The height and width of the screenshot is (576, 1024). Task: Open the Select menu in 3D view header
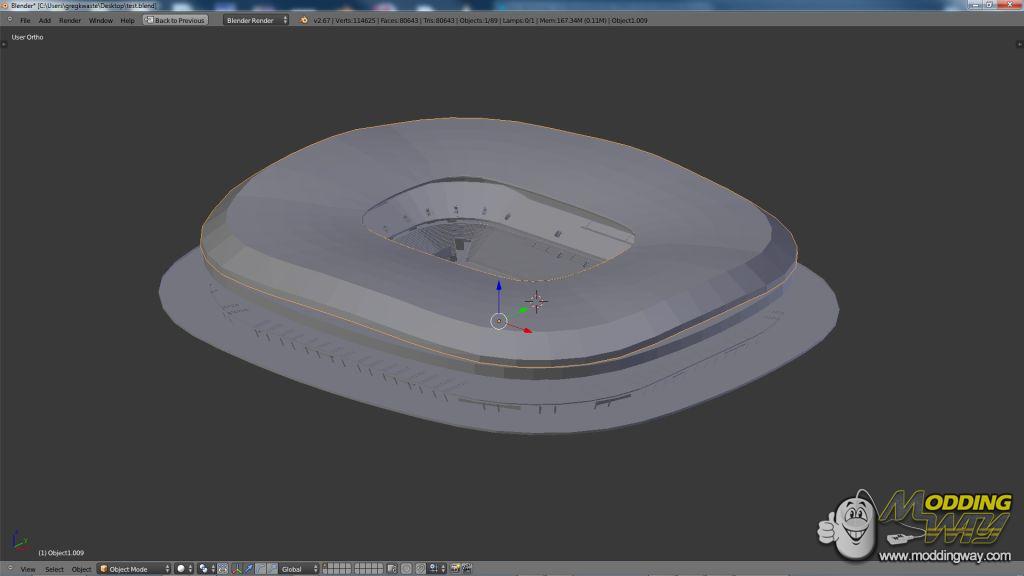pyautogui.click(x=54, y=569)
